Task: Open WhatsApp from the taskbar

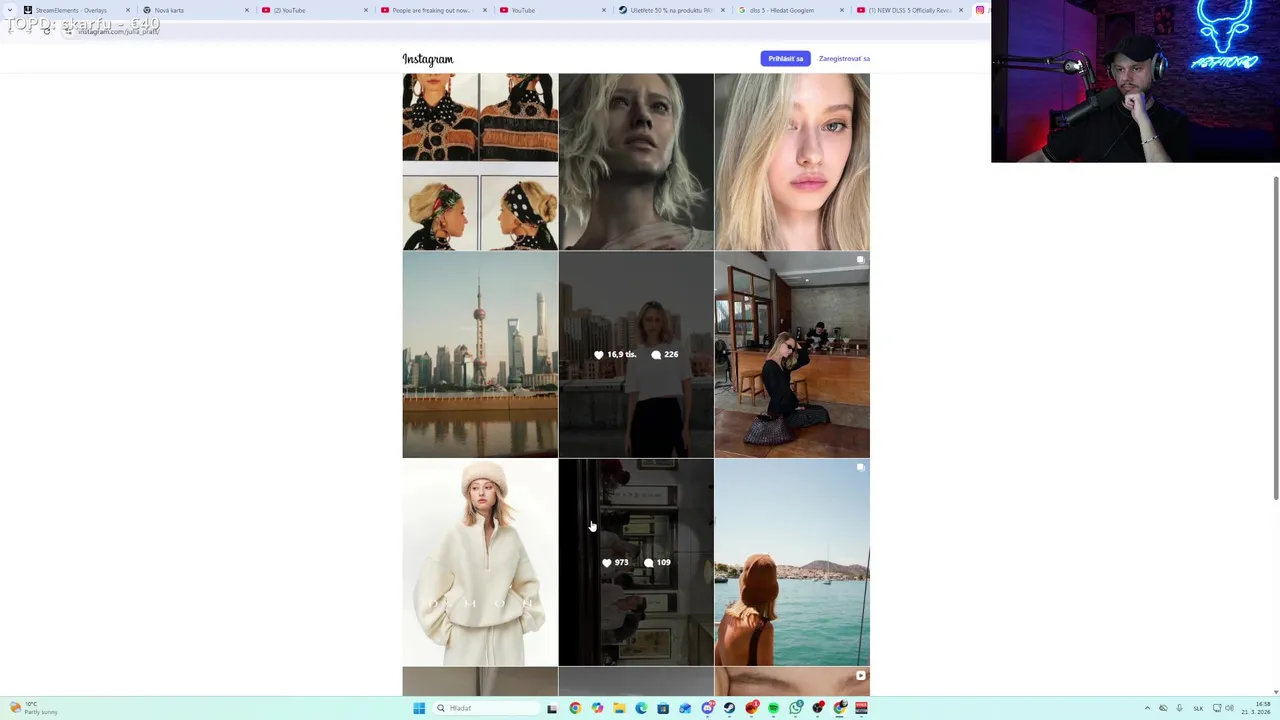Action: pyautogui.click(x=795, y=708)
